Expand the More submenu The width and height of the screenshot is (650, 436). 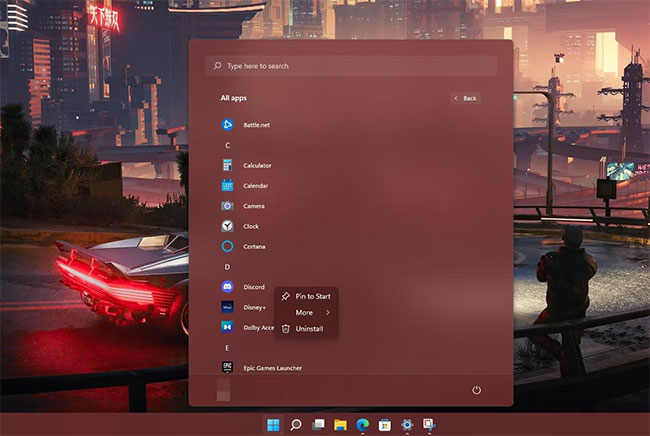click(x=305, y=312)
